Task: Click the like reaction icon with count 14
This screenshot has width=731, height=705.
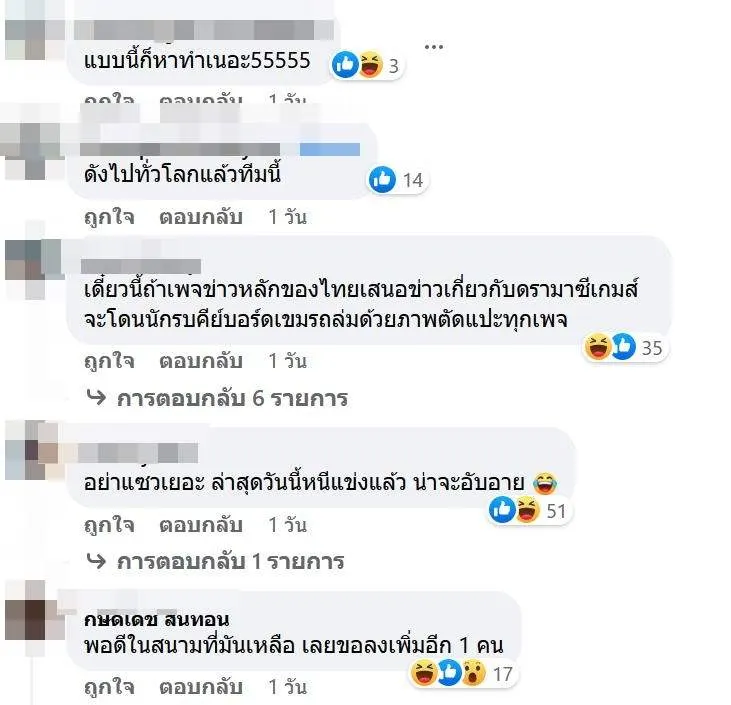Action: click(382, 179)
